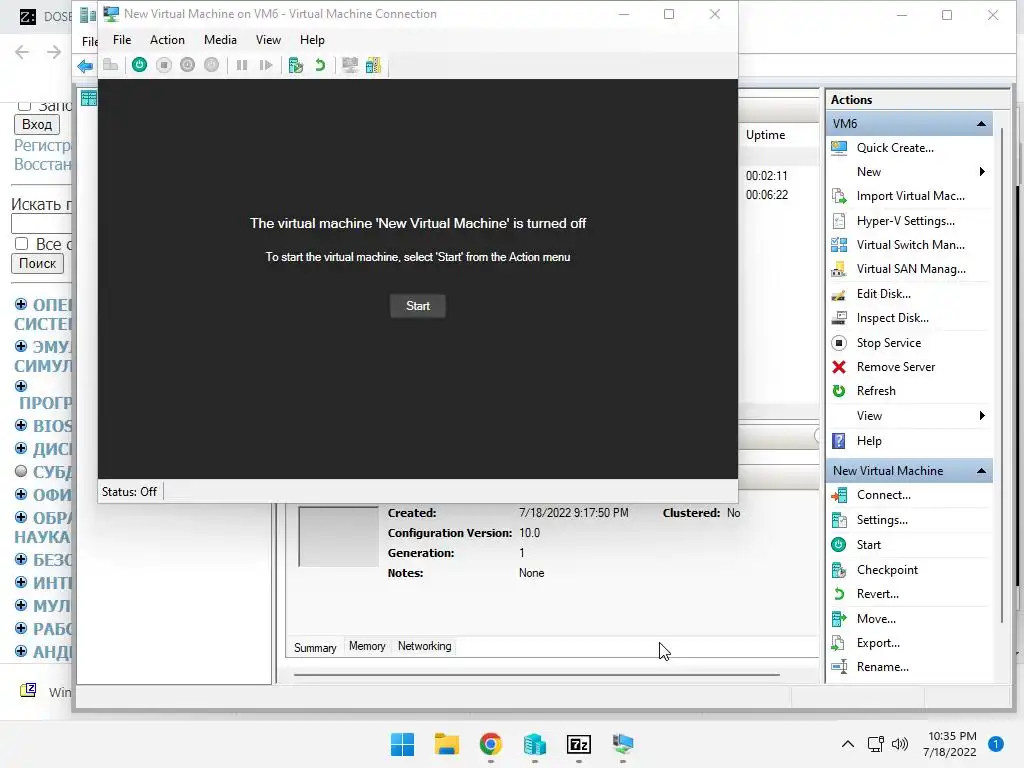Tick the 'Все' checkbox in browser page

coord(22,244)
